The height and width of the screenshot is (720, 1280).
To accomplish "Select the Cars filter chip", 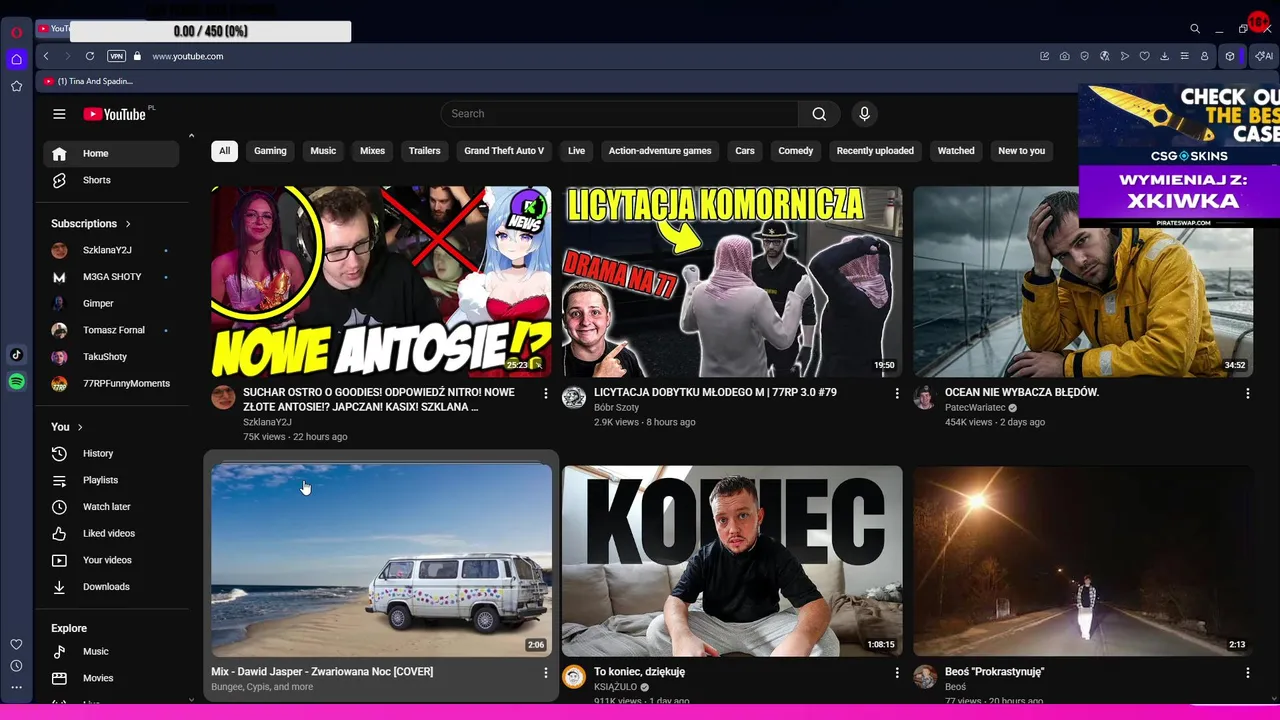I will (x=745, y=151).
